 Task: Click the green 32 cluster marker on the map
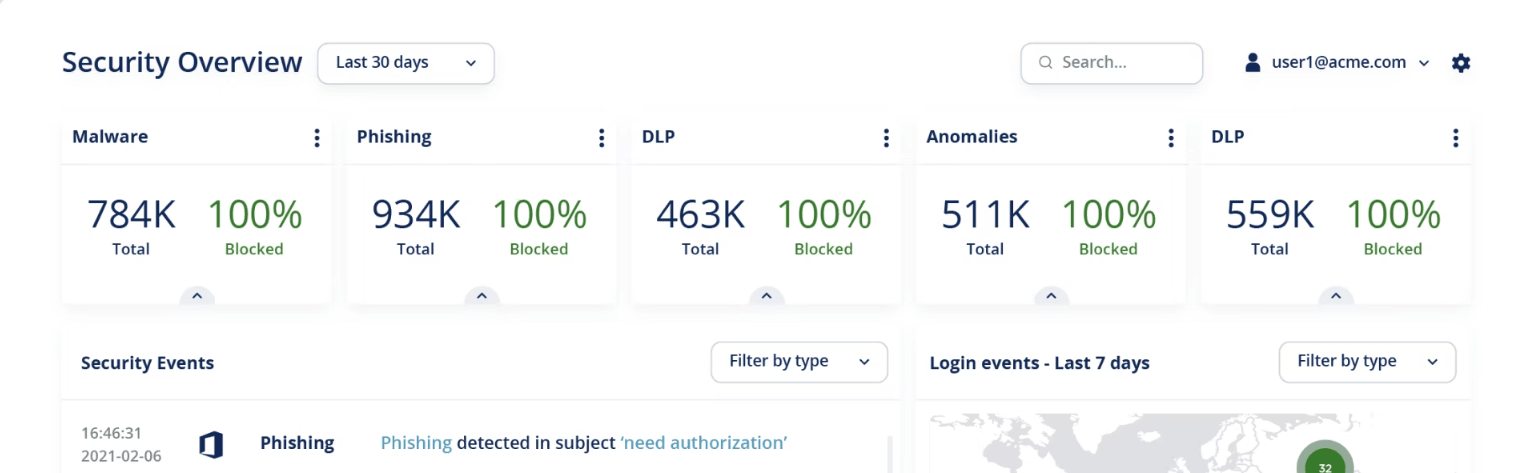(x=1324, y=465)
